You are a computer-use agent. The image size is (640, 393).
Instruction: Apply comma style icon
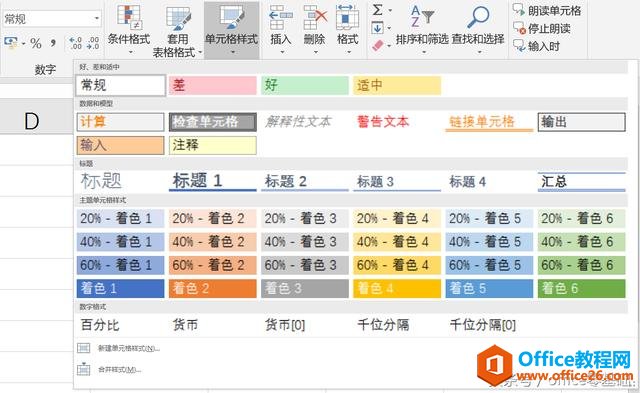click(x=53, y=43)
